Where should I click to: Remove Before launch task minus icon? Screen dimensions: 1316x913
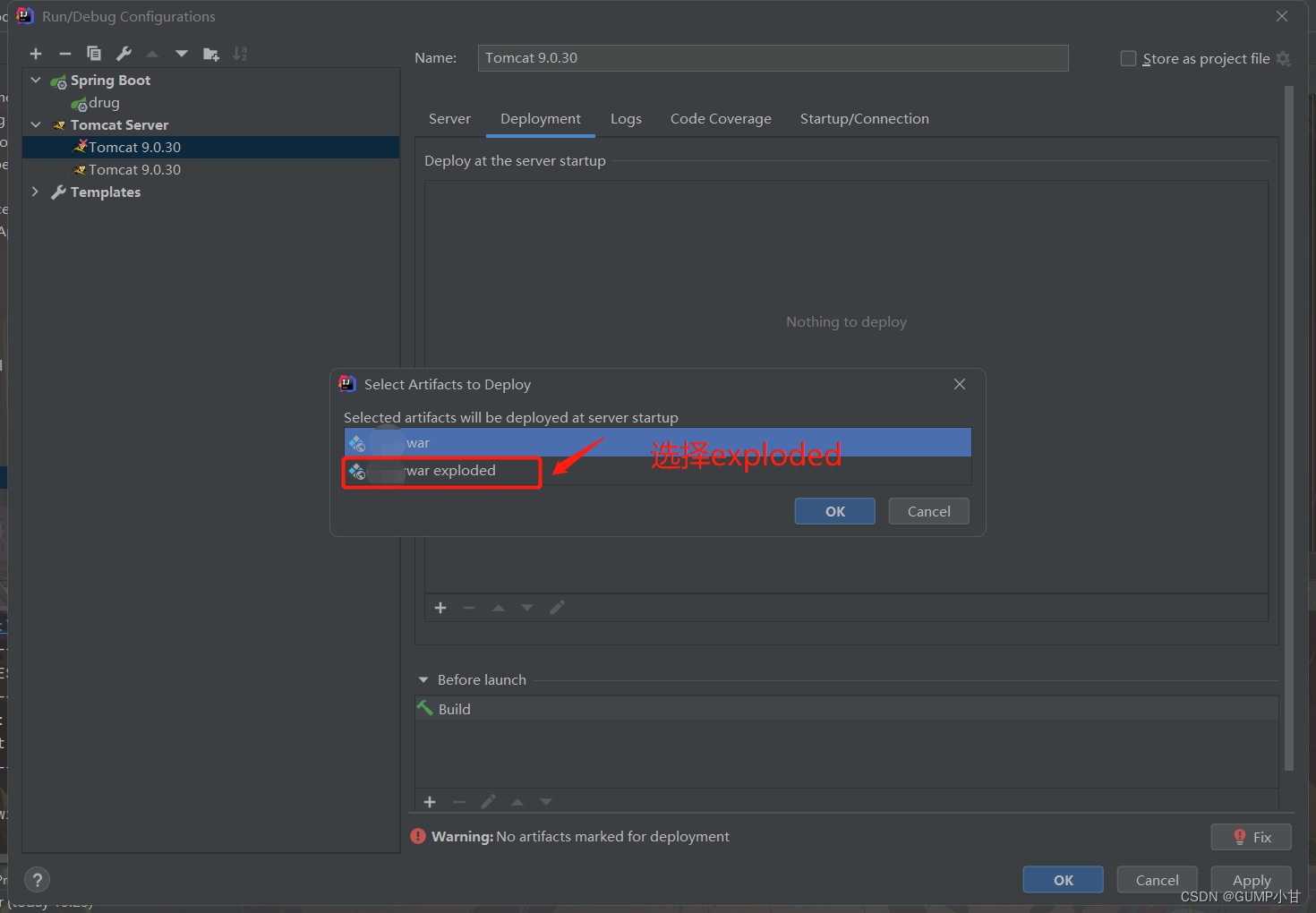point(459,802)
